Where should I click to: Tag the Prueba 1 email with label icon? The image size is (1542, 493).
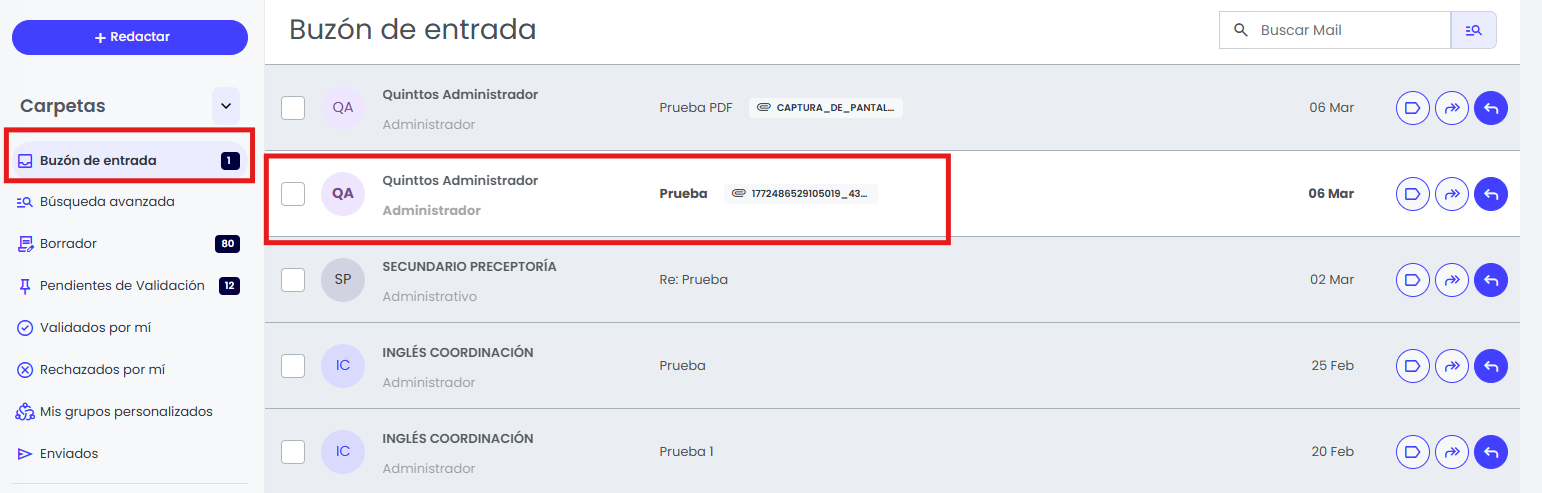point(1412,452)
